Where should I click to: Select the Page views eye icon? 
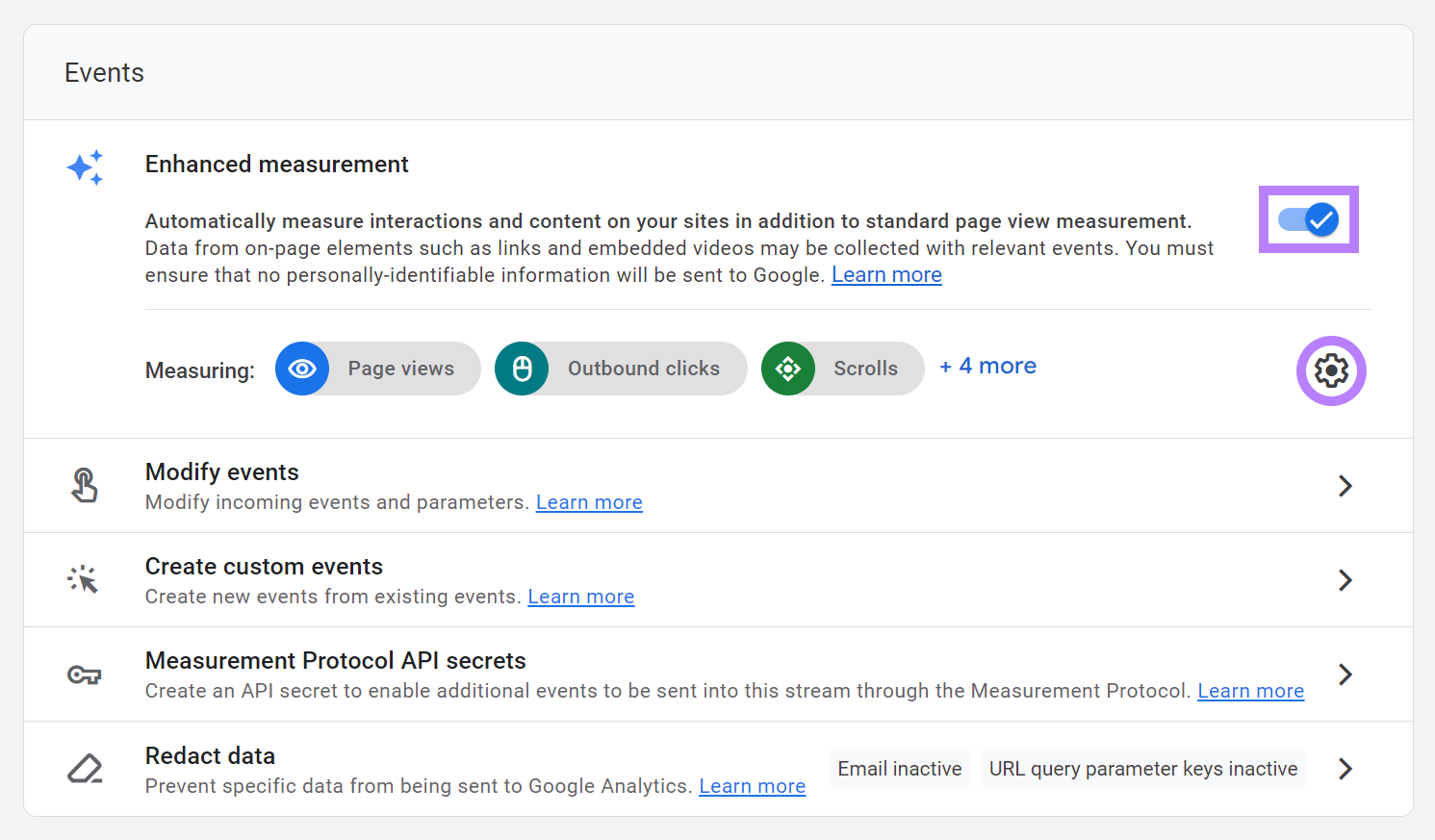[x=302, y=369]
